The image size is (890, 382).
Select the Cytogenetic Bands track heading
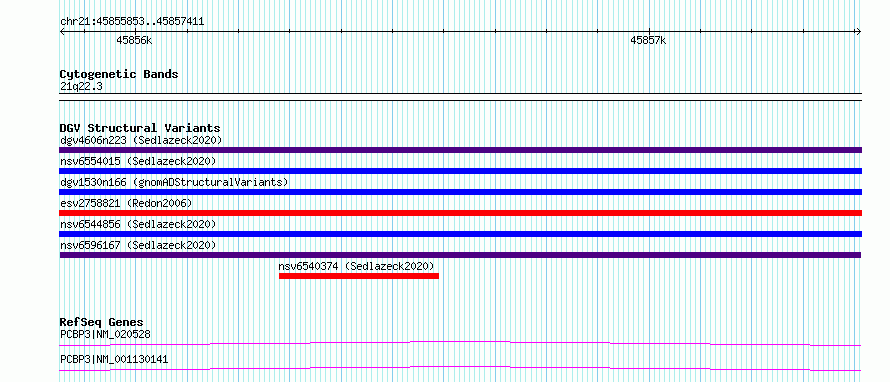click(119, 74)
